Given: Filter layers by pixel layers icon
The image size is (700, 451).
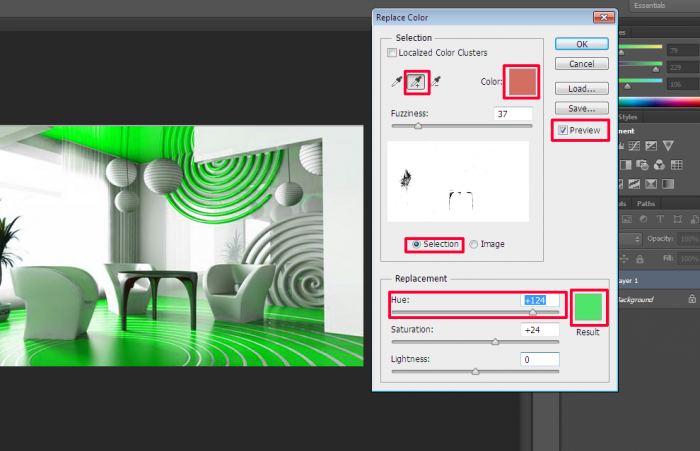Looking at the screenshot, I should (627, 219).
